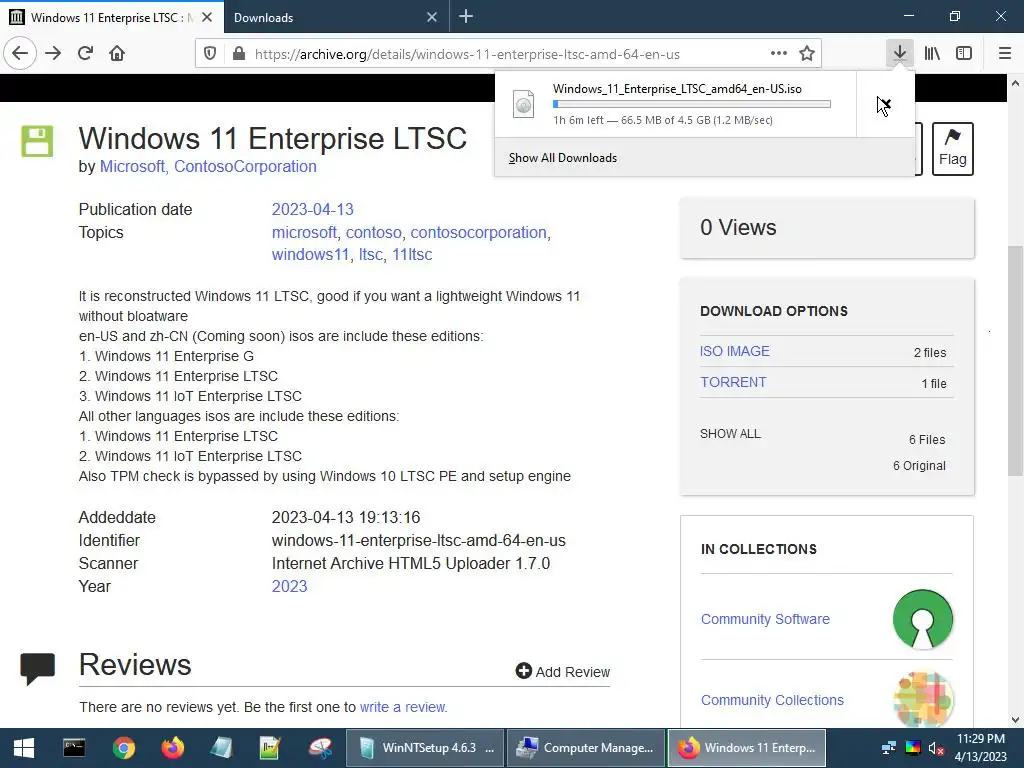This screenshot has height=768, width=1024.
Task: Open Community Software collection logo
Action: 923,619
